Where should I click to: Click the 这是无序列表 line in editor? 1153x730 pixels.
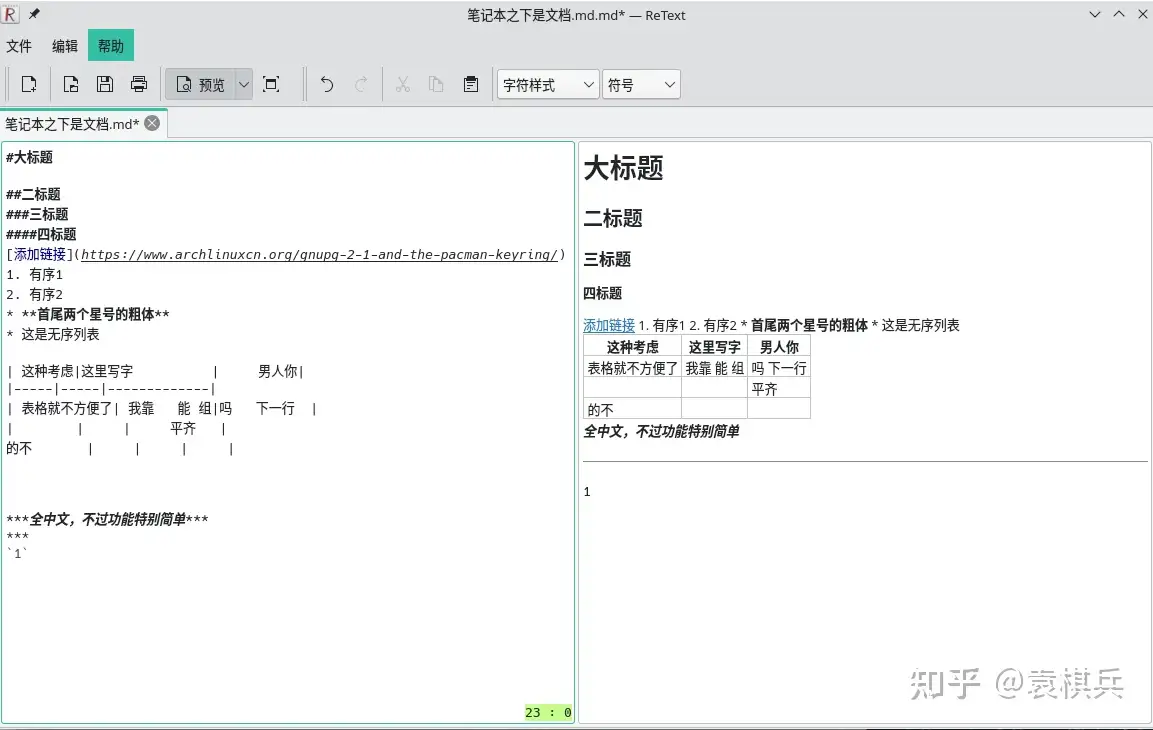(x=53, y=334)
